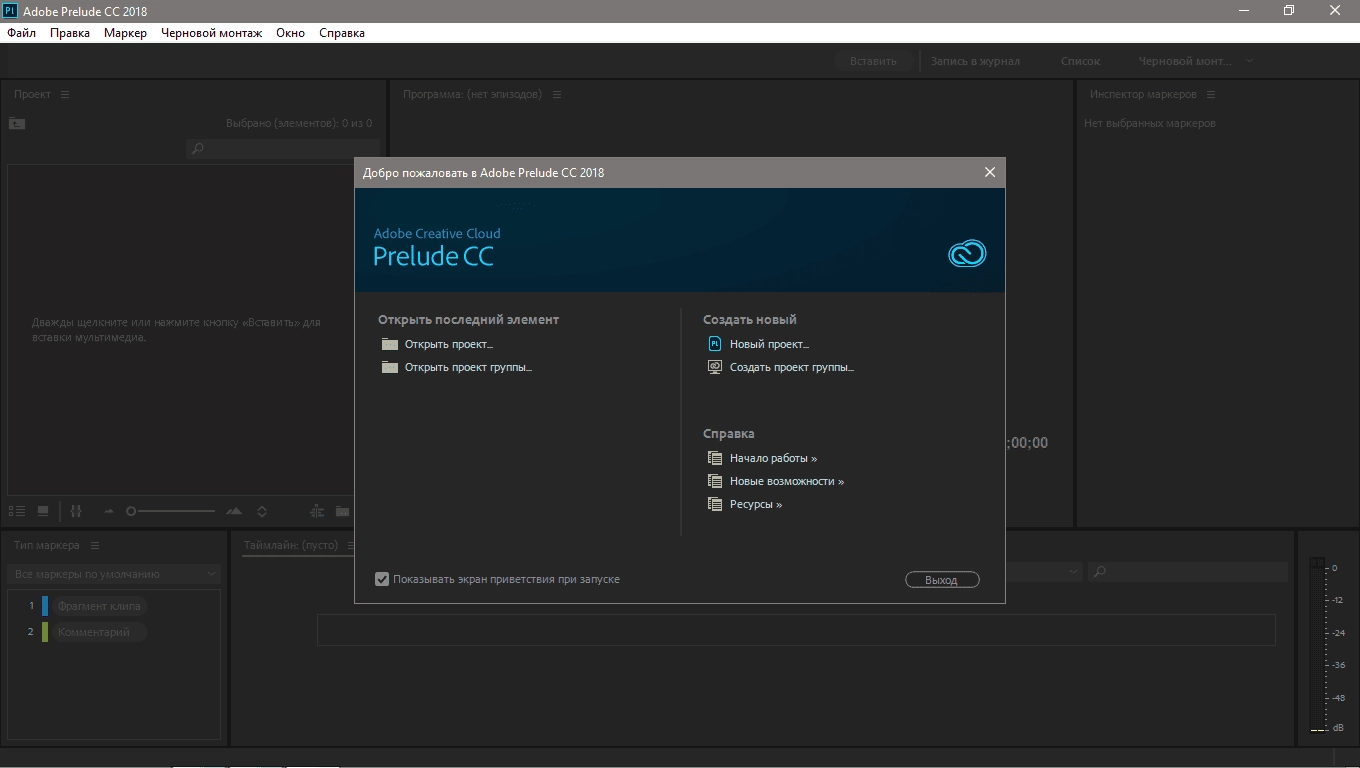
Task: Click the timeline panel search field
Action: pyautogui.click(x=1188, y=572)
